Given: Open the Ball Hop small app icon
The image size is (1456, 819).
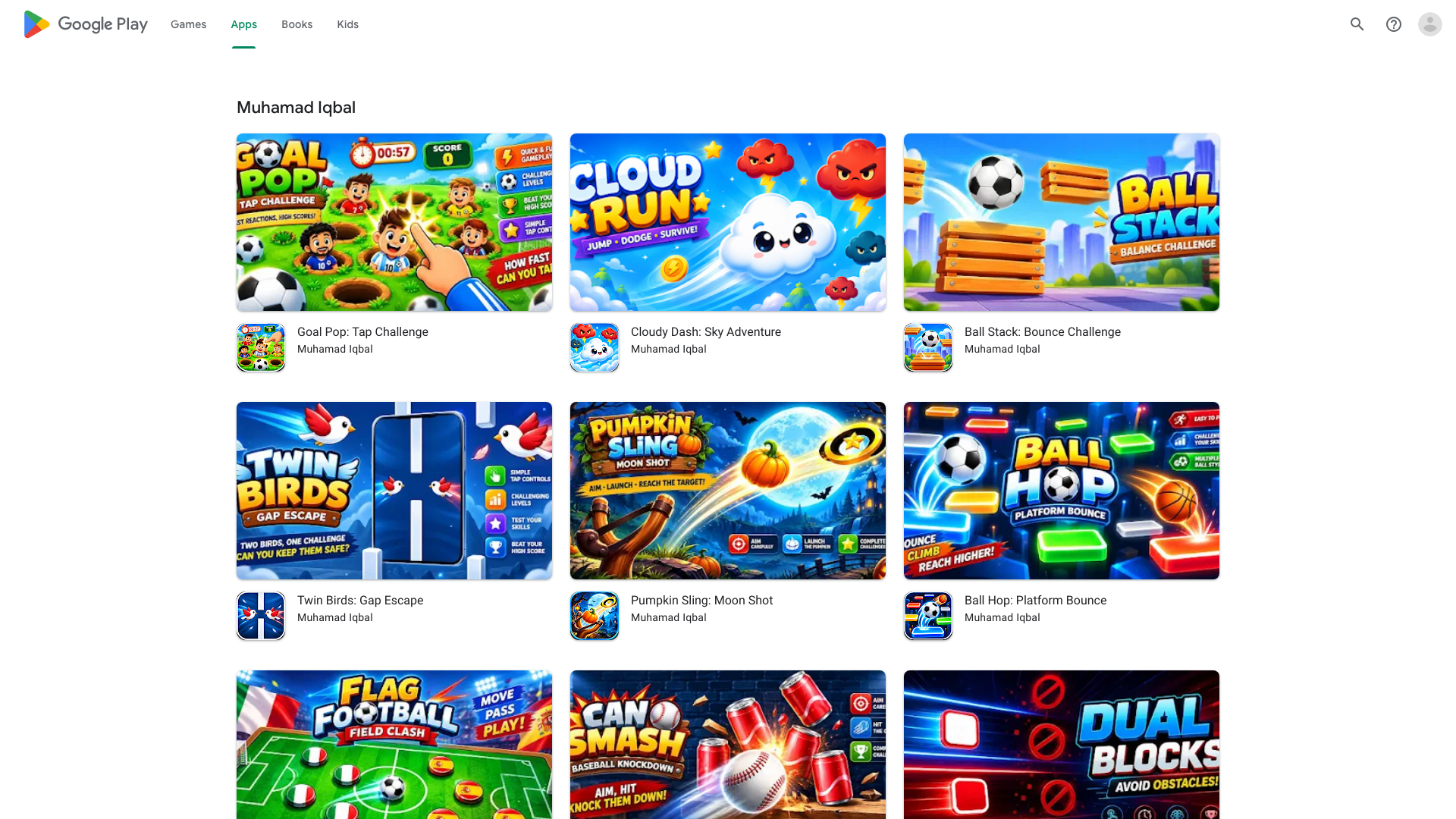Looking at the screenshot, I should [x=928, y=616].
